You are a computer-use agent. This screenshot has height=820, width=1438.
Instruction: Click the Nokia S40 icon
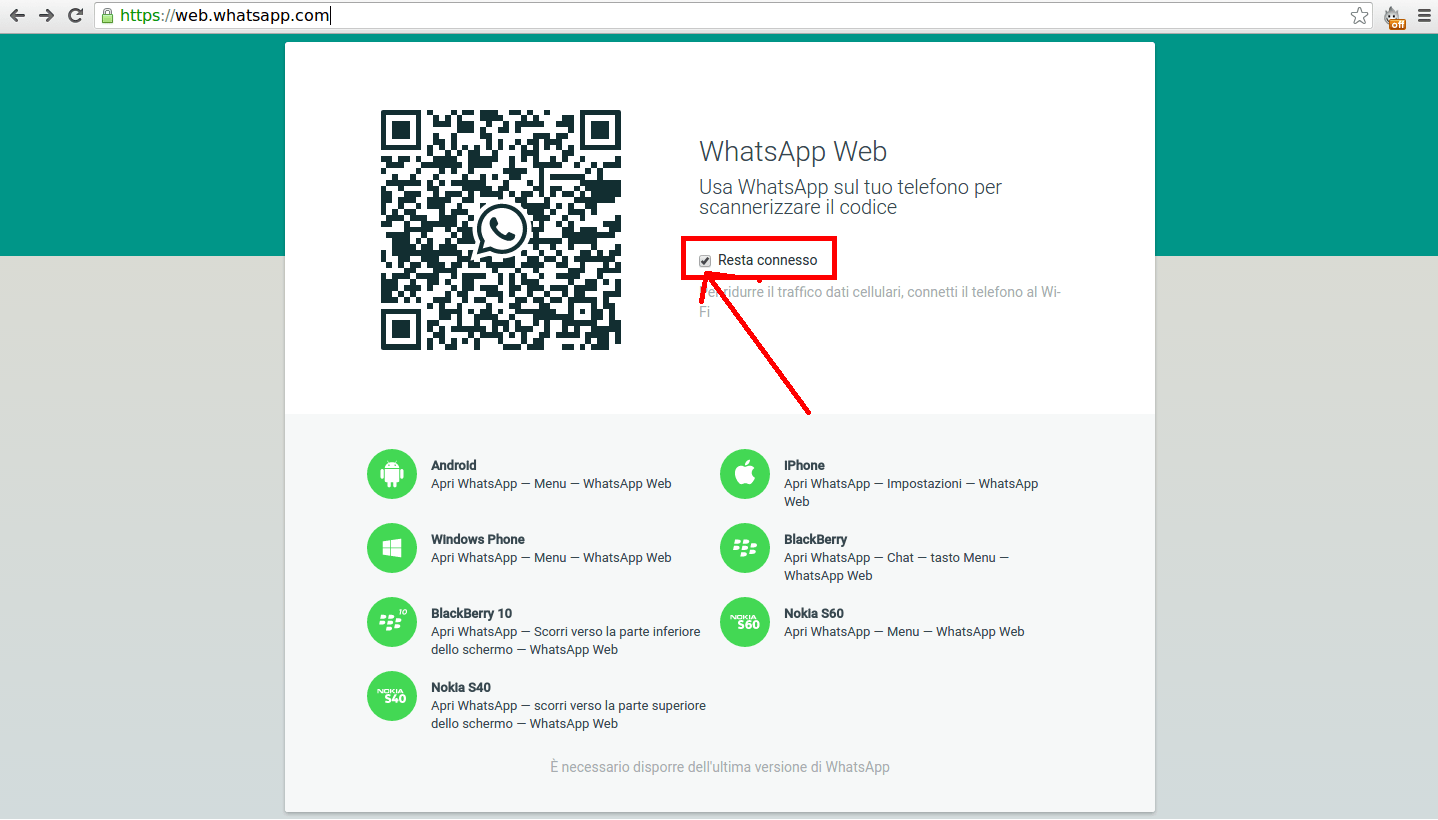point(392,696)
